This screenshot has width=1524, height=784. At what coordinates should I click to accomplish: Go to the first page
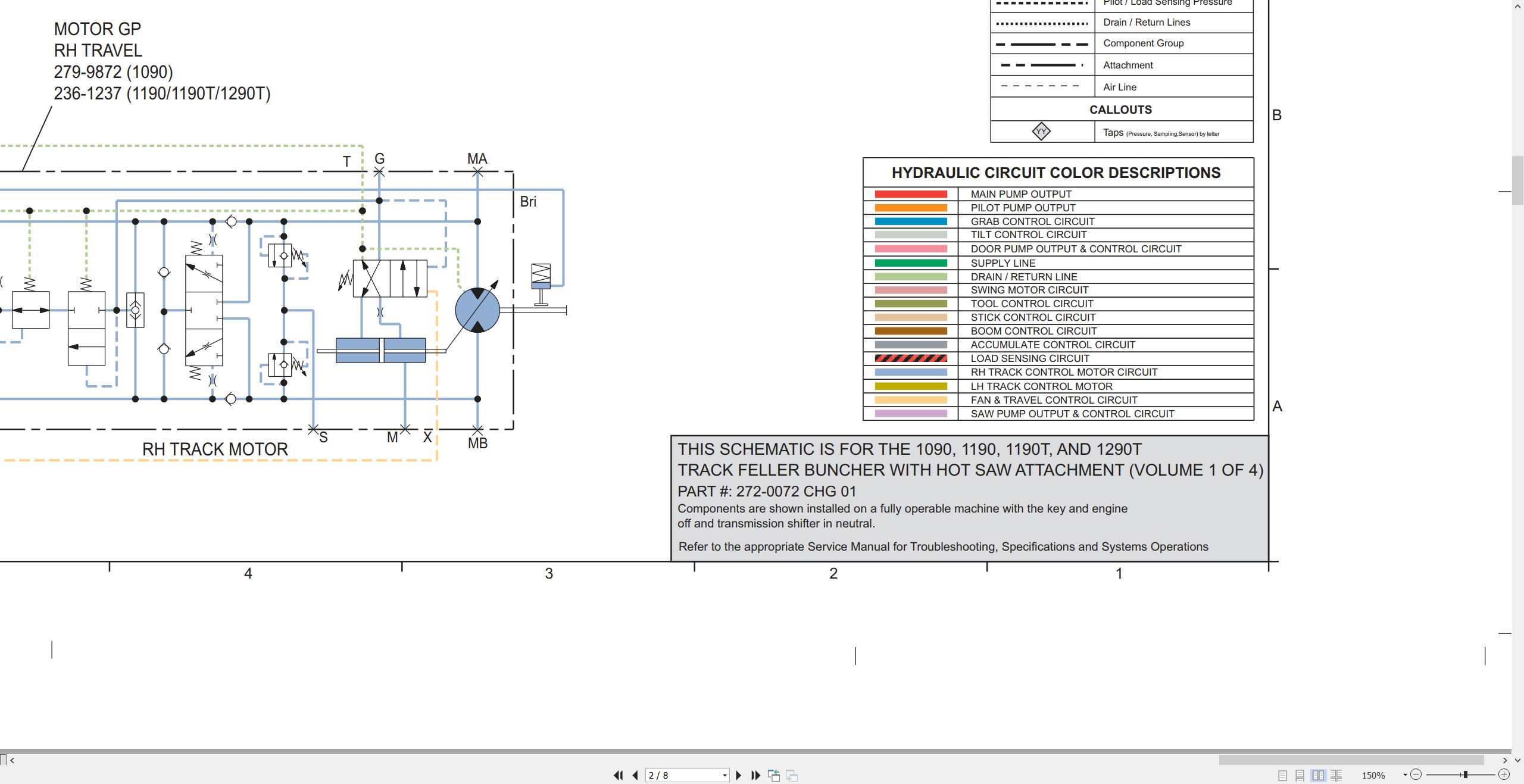pos(619,775)
